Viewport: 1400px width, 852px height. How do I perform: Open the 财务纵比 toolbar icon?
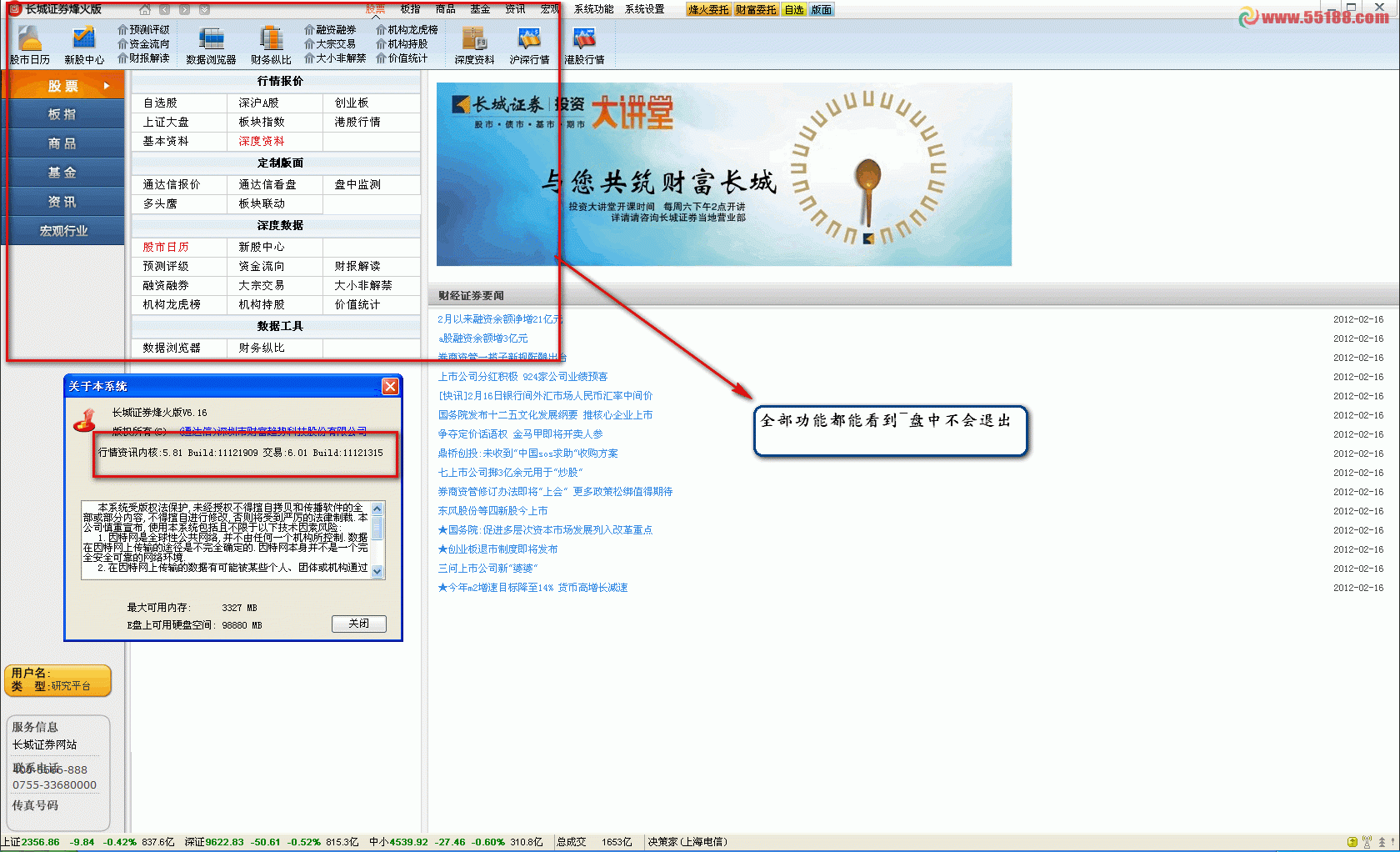[x=271, y=45]
